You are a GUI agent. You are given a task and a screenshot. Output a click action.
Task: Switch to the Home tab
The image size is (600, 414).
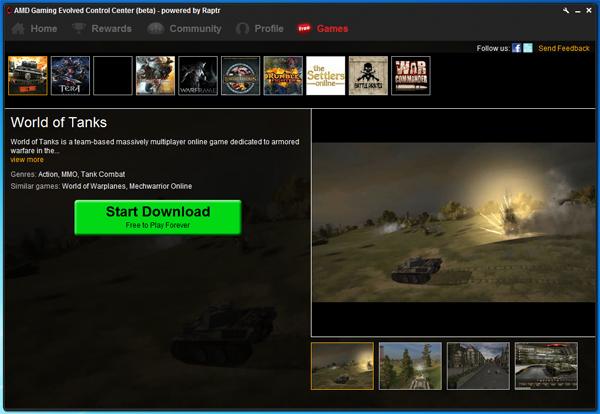pos(34,29)
